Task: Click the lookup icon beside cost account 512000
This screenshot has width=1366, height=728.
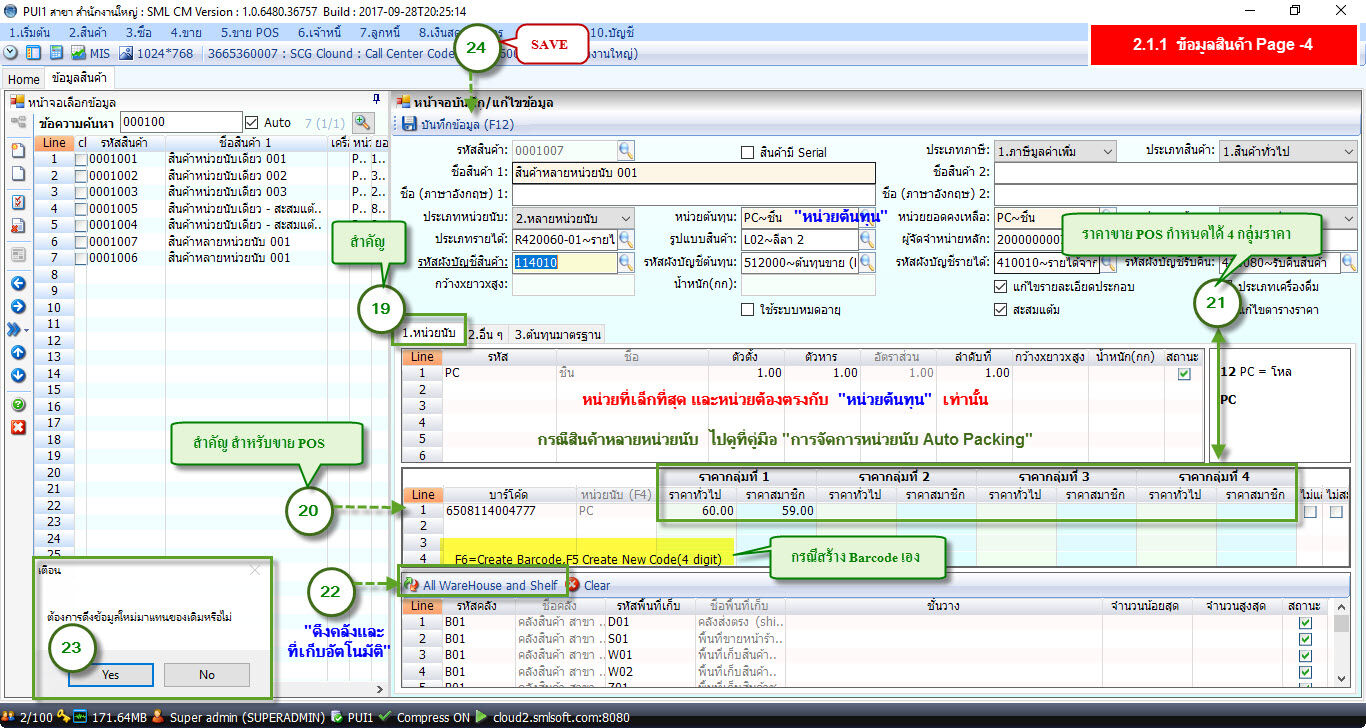Action: click(x=867, y=262)
